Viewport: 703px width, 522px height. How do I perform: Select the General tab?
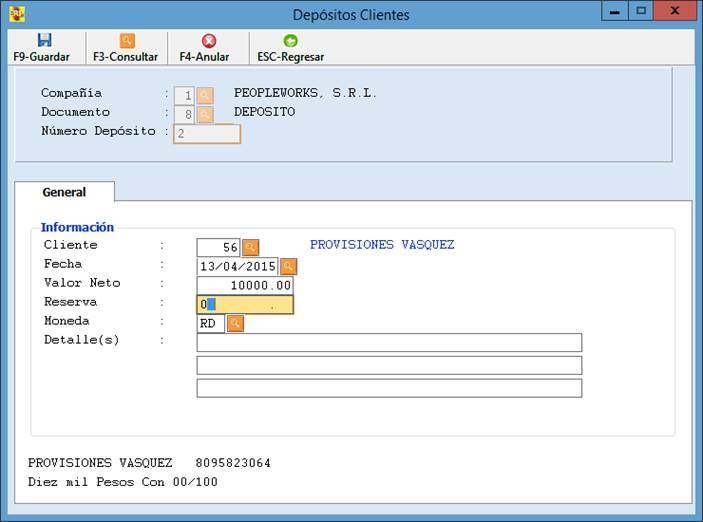click(64, 192)
